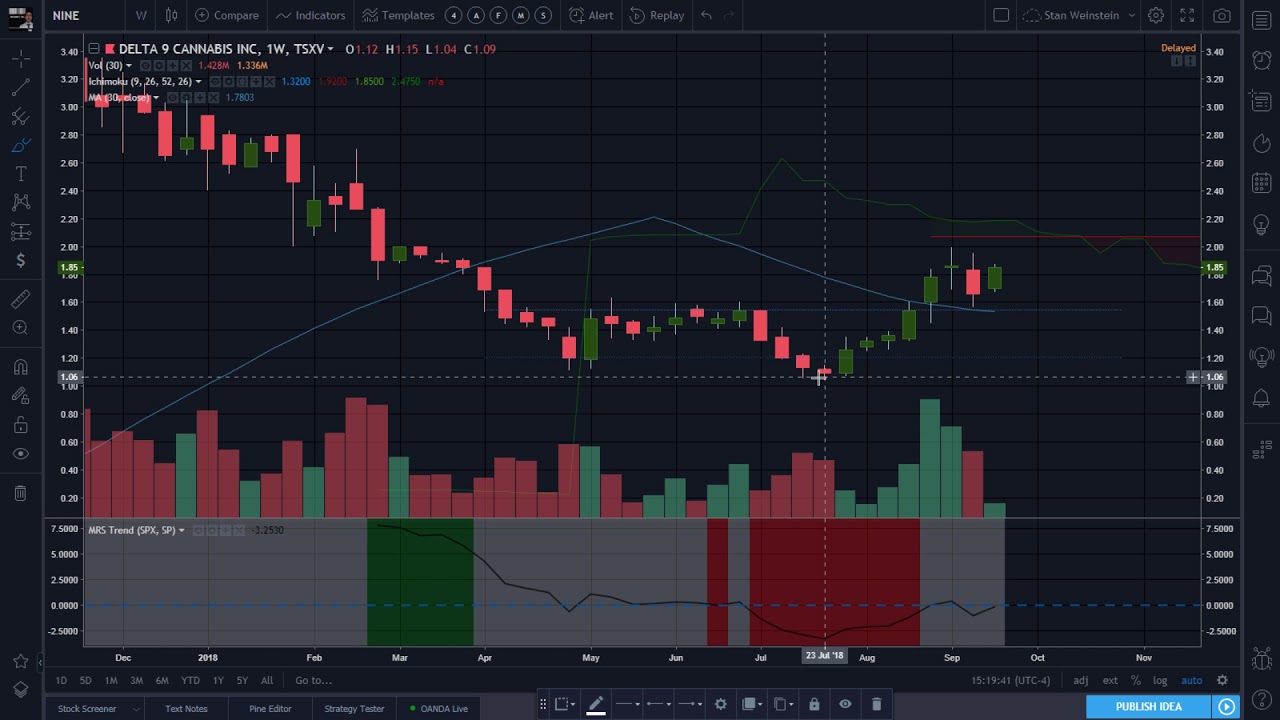The height and width of the screenshot is (720, 1280).
Task: Select the 1D time range
Action: pyautogui.click(x=61, y=681)
